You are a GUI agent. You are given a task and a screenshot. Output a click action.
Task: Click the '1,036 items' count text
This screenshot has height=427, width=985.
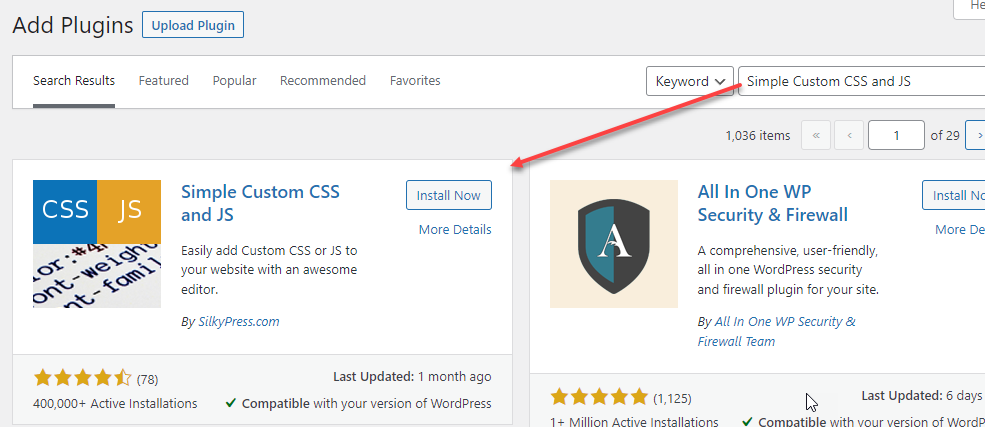tap(758, 135)
